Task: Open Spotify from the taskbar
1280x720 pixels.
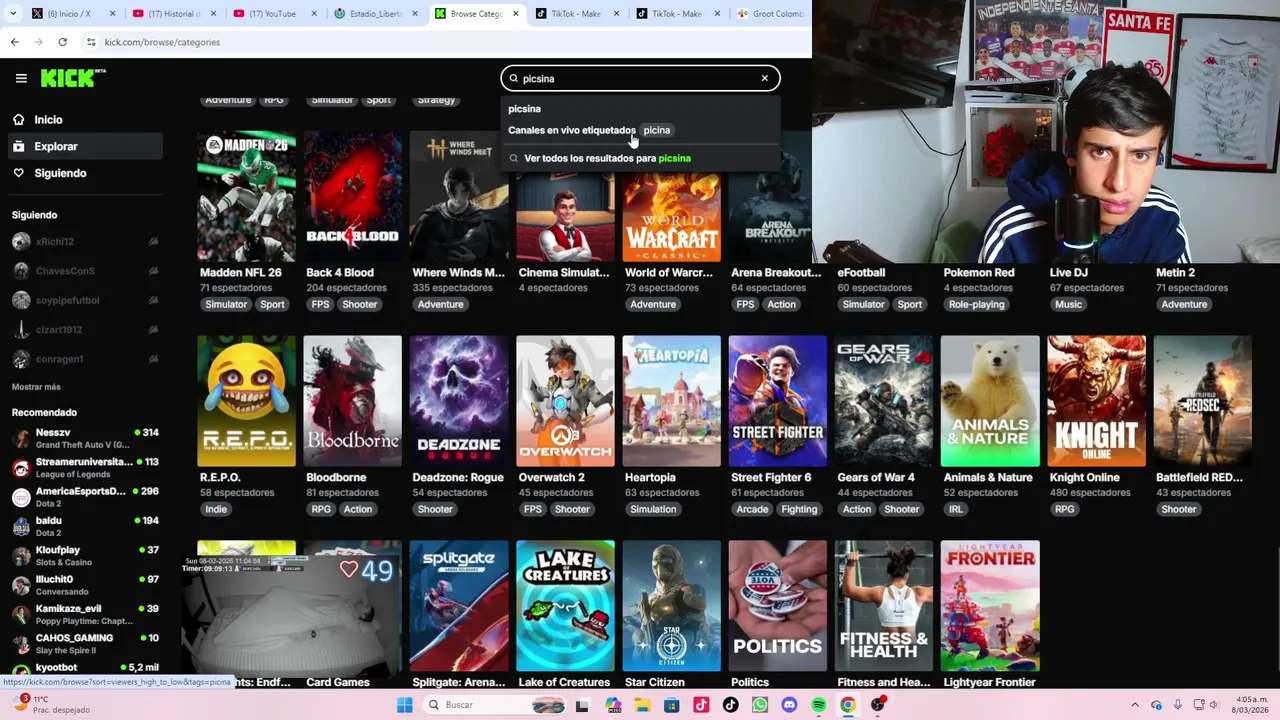Action: point(819,705)
